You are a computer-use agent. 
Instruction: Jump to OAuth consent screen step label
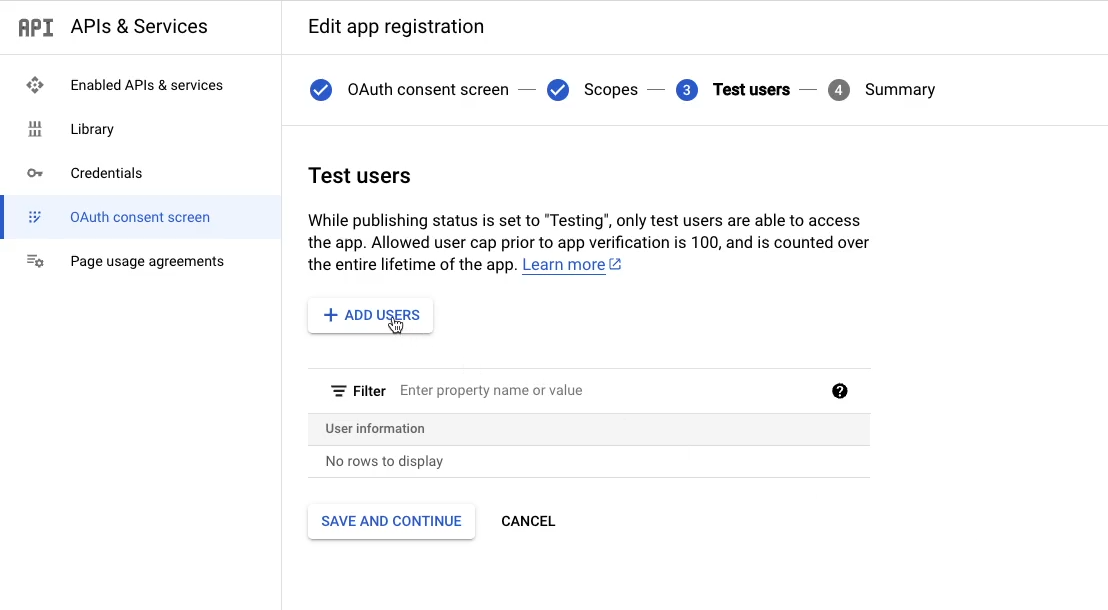428,90
